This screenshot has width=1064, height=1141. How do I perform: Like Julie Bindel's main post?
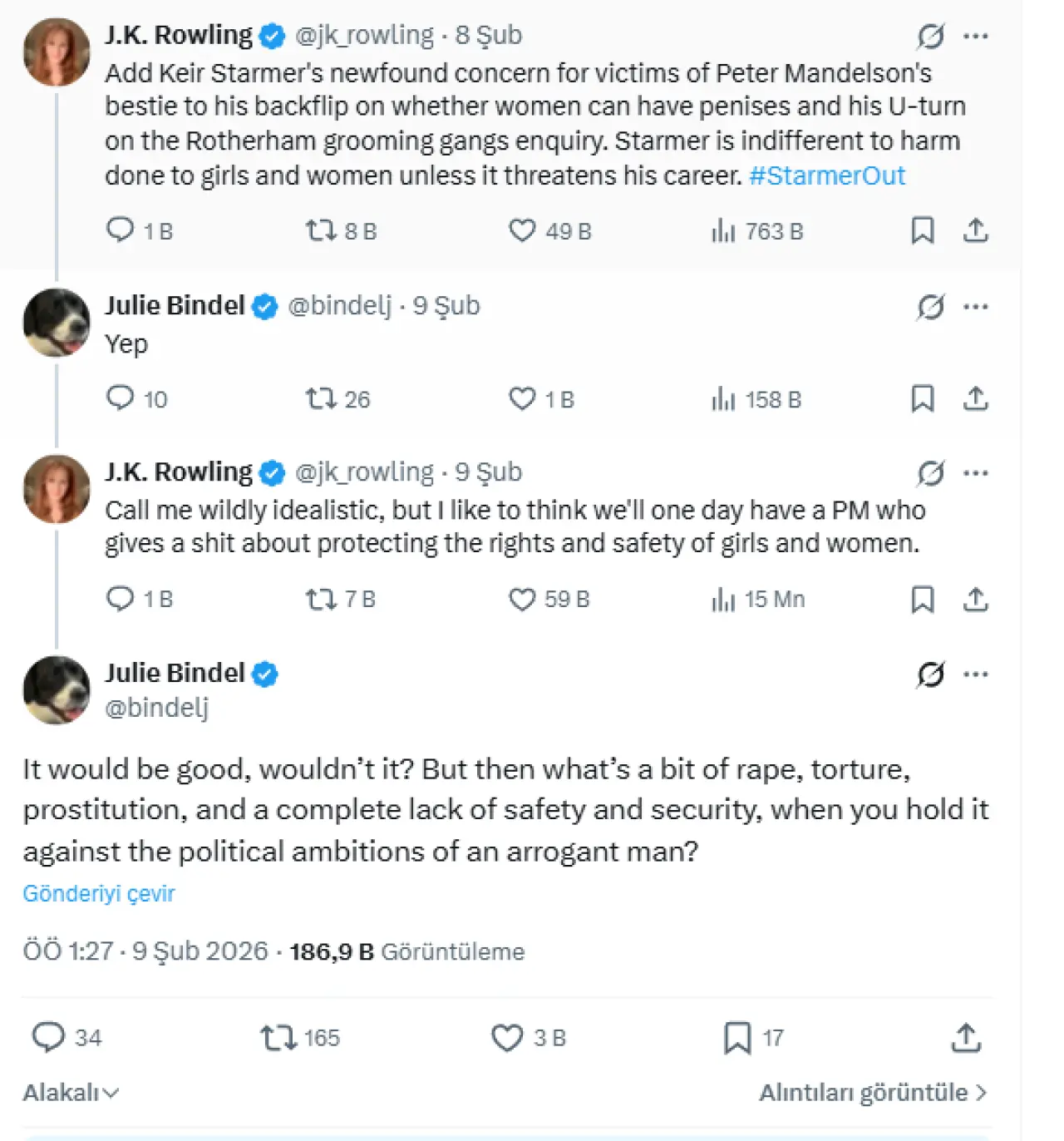click(x=507, y=1037)
